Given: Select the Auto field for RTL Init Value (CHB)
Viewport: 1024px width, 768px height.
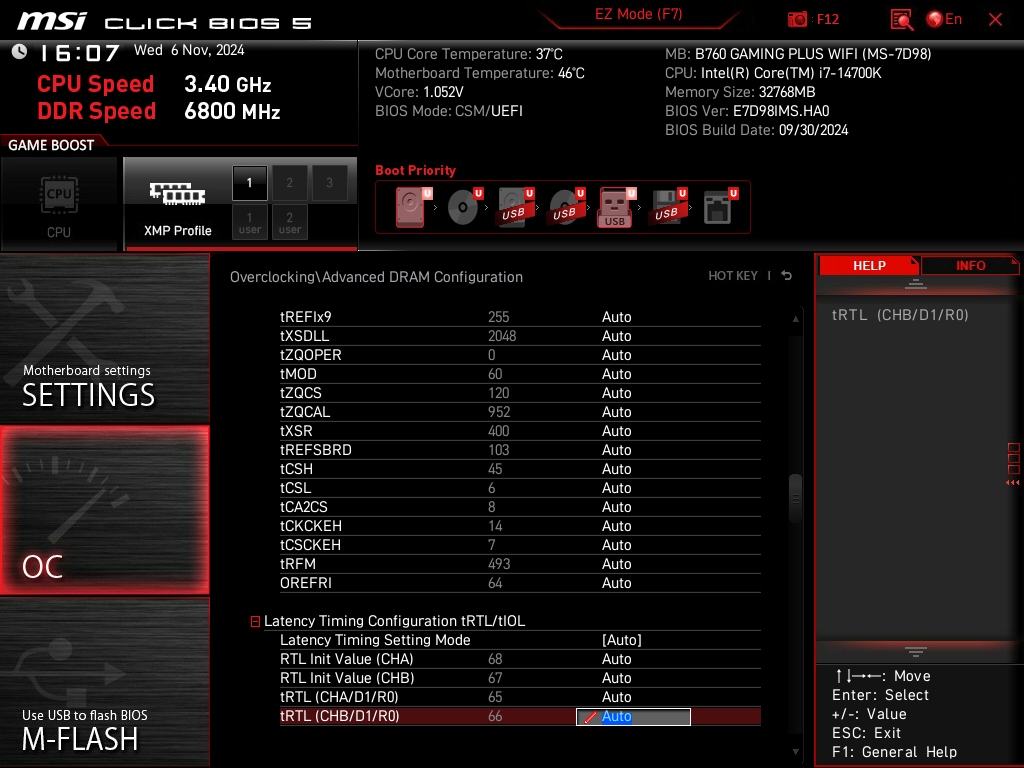Looking at the screenshot, I should [616, 678].
